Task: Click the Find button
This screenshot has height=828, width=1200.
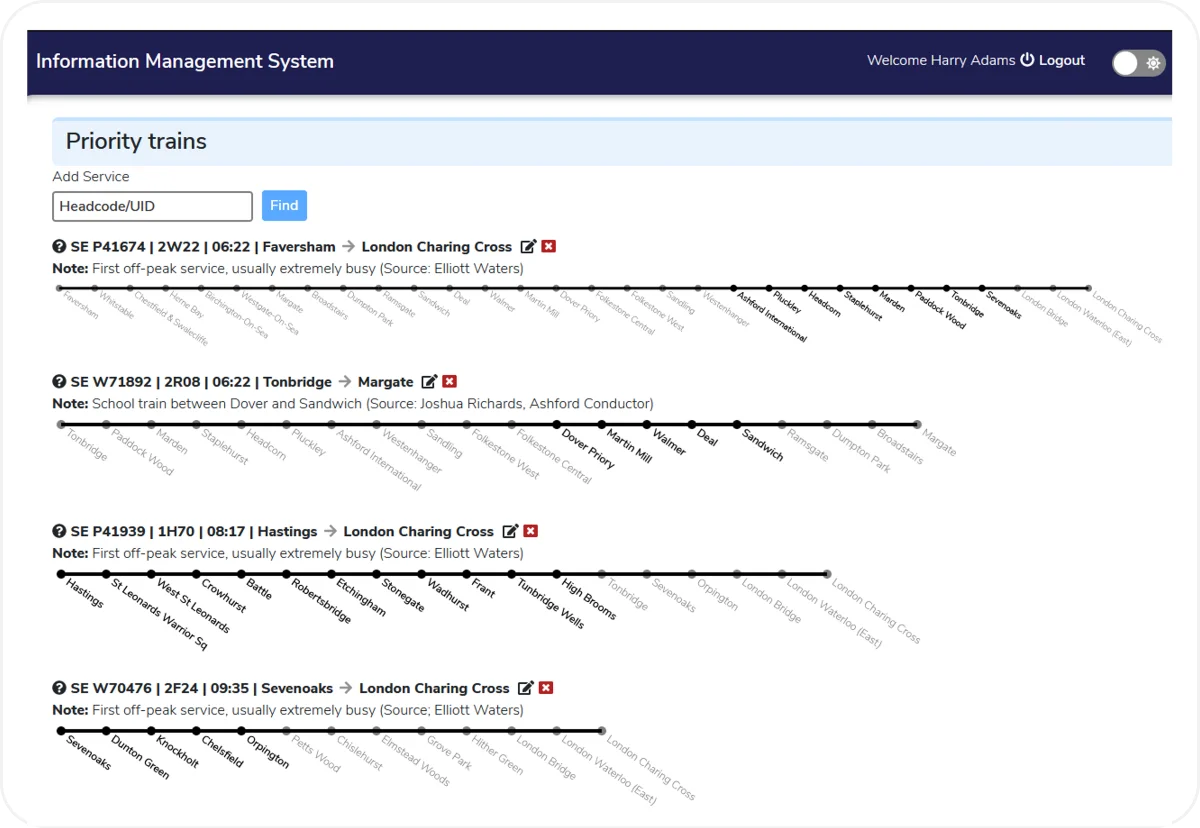Action: coord(284,206)
